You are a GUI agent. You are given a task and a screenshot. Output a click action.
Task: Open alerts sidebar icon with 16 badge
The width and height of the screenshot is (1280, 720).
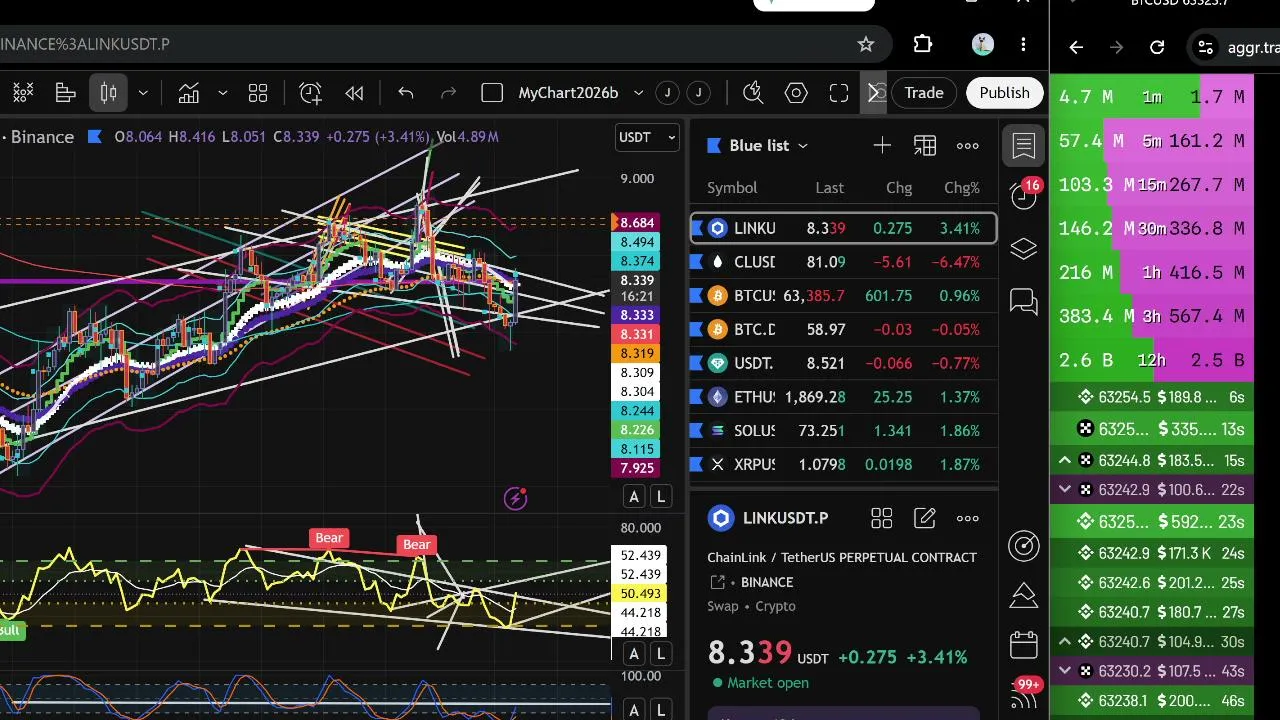coord(1024,196)
